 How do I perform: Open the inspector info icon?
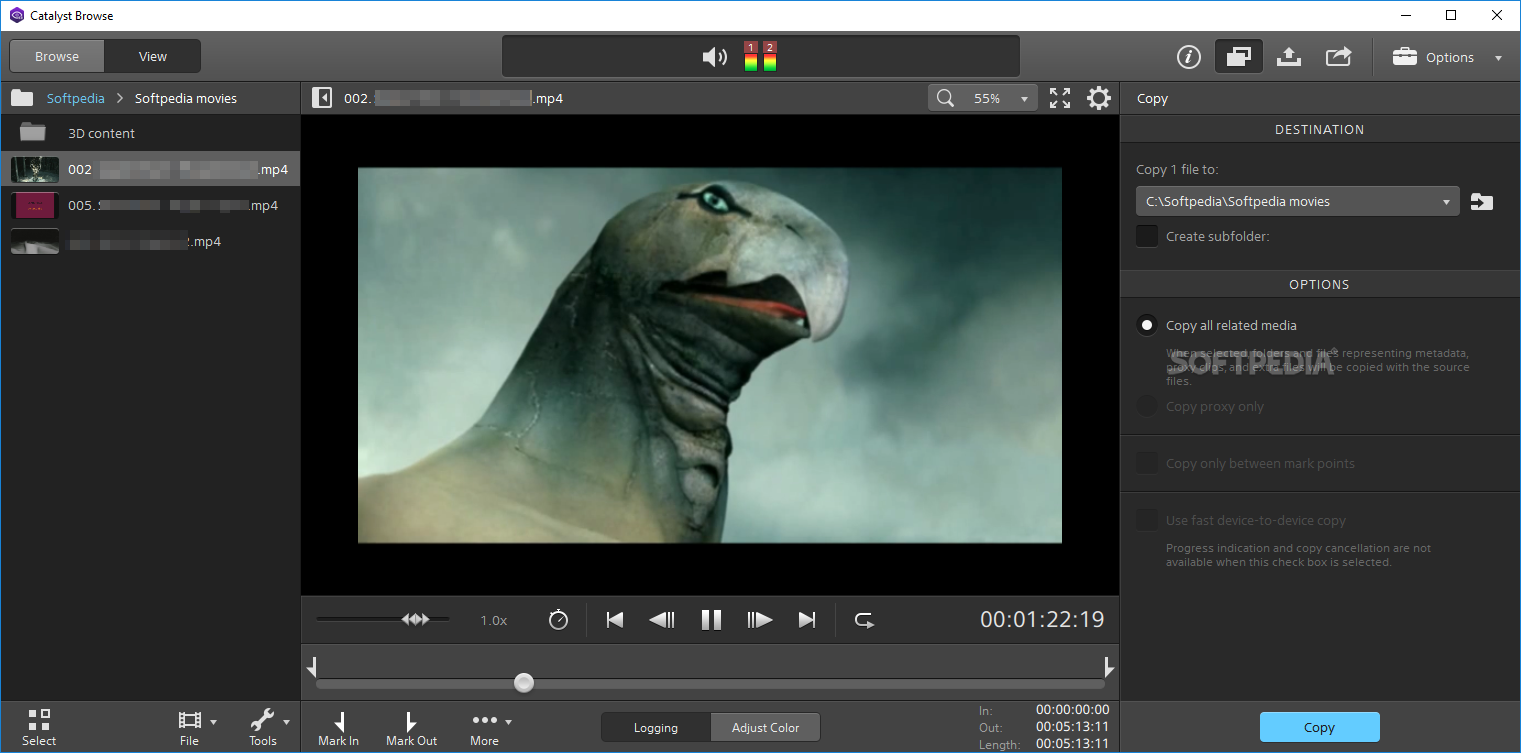(1188, 57)
